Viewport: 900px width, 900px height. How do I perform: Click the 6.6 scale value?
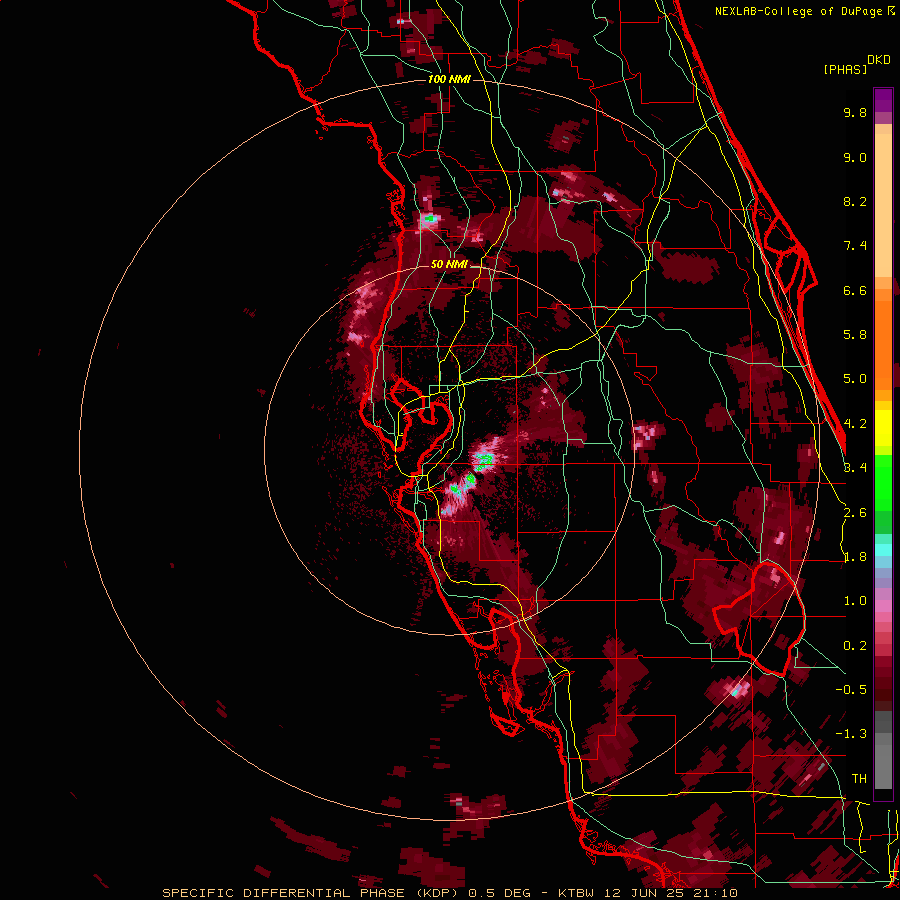(x=855, y=290)
